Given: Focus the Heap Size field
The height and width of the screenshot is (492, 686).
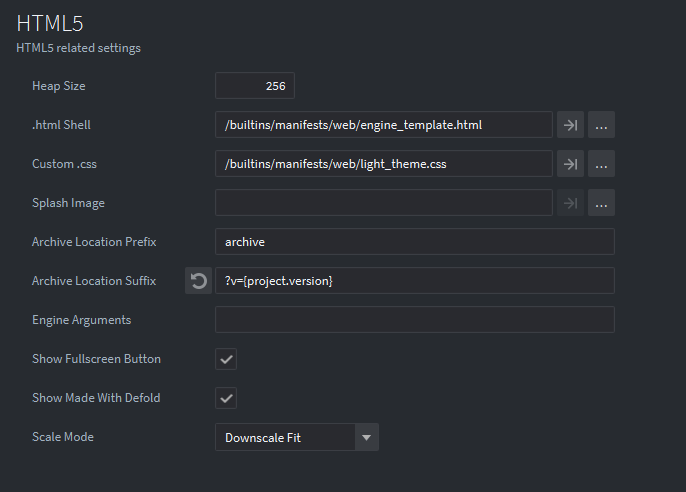Looking at the screenshot, I should click(255, 86).
